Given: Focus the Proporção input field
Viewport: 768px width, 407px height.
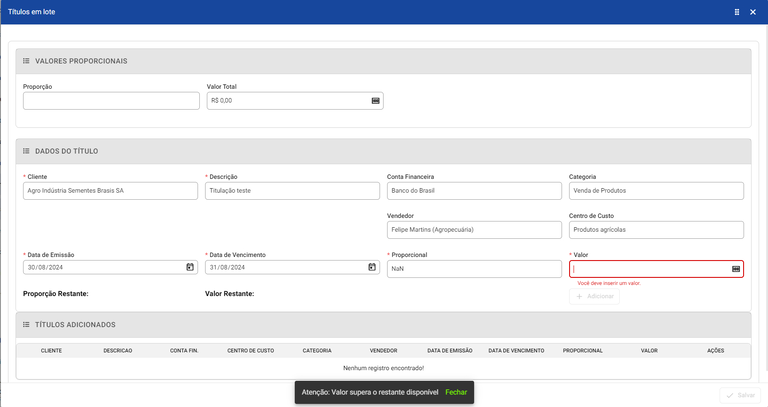Looking at the screenshot, I should pyautogui.click(x=111, y=101).
